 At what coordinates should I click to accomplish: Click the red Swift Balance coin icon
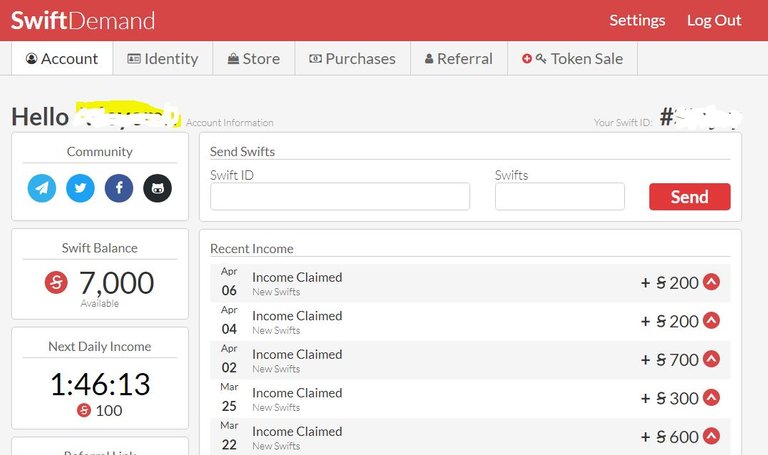pyautogui.click(x=56, y=283)
